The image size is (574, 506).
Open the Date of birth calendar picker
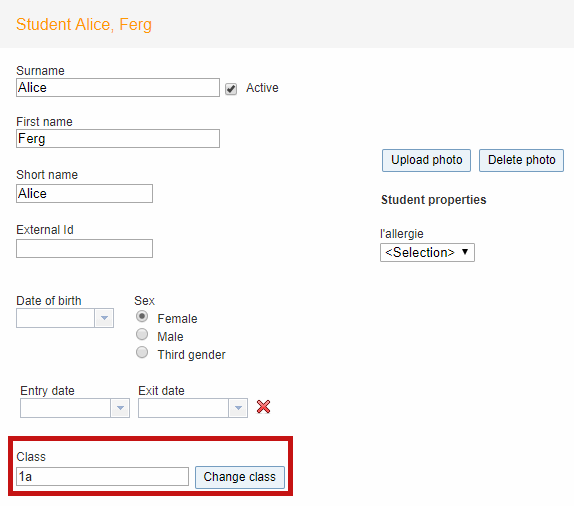click(x=104, y=318)
